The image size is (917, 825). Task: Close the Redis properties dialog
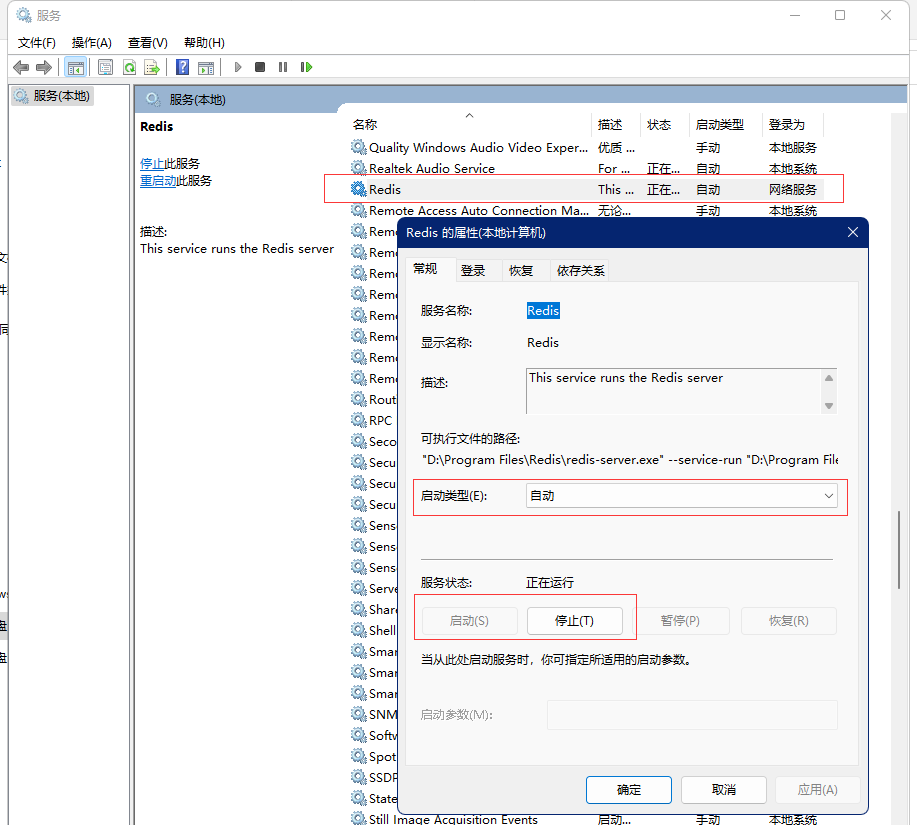(853, 233)
